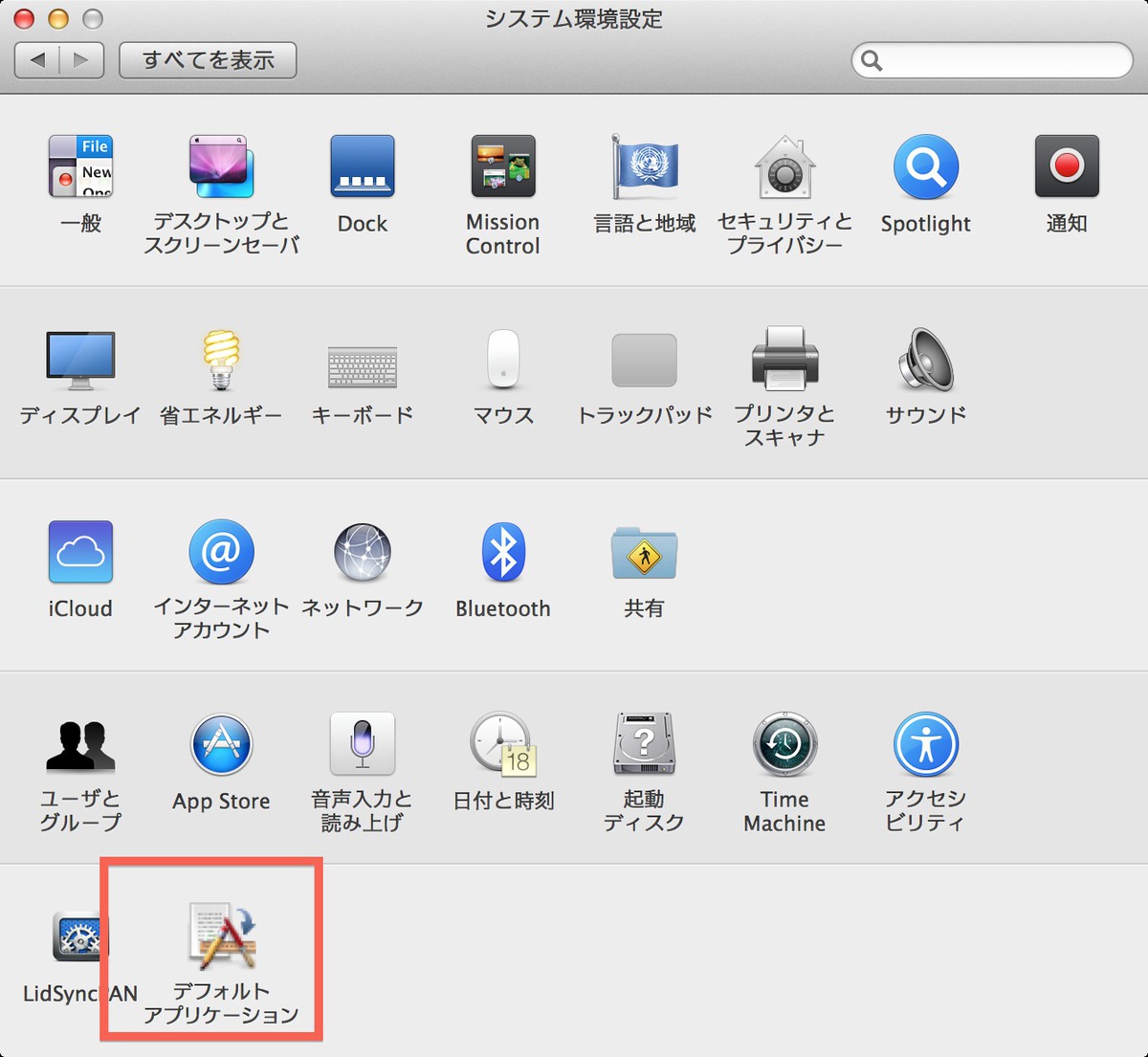Viewport: 1148px width, 1057px height.
Task: Open 起動ディスク preferences
Action: (x=644, y=744)
